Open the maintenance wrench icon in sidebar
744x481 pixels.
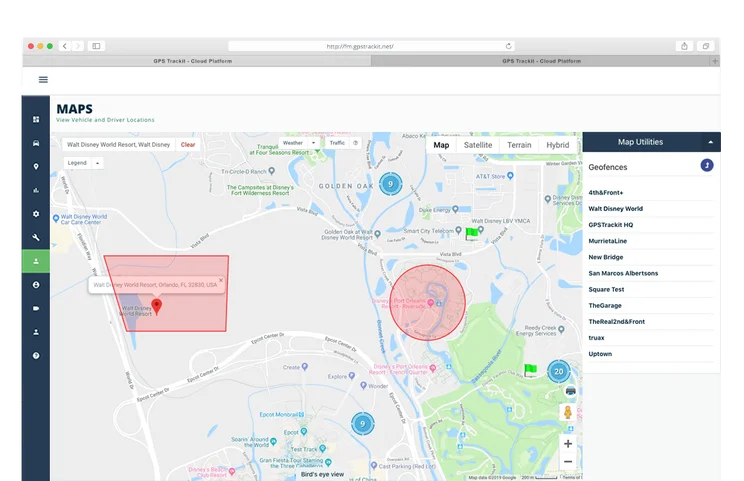[36, 237]
